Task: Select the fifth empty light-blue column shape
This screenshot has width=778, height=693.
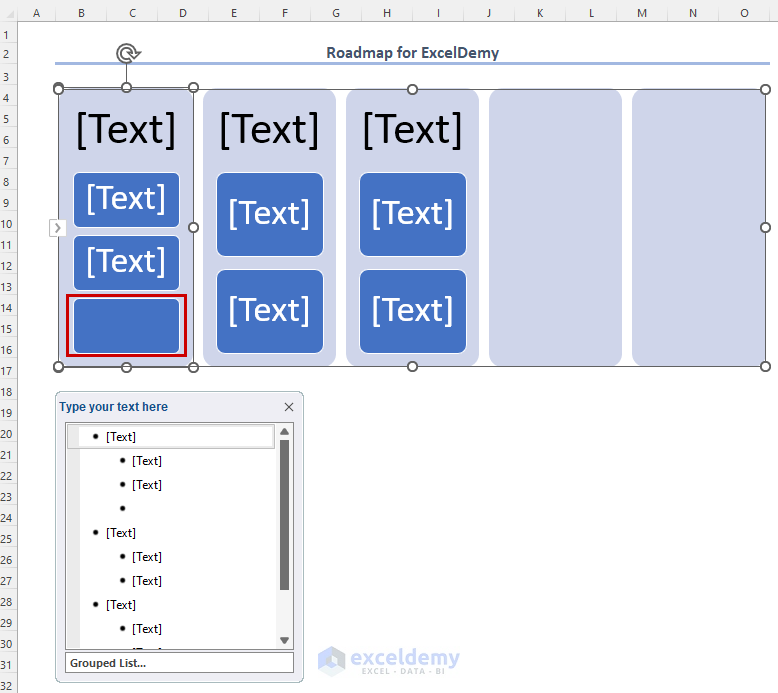Action: click(699, 228)
